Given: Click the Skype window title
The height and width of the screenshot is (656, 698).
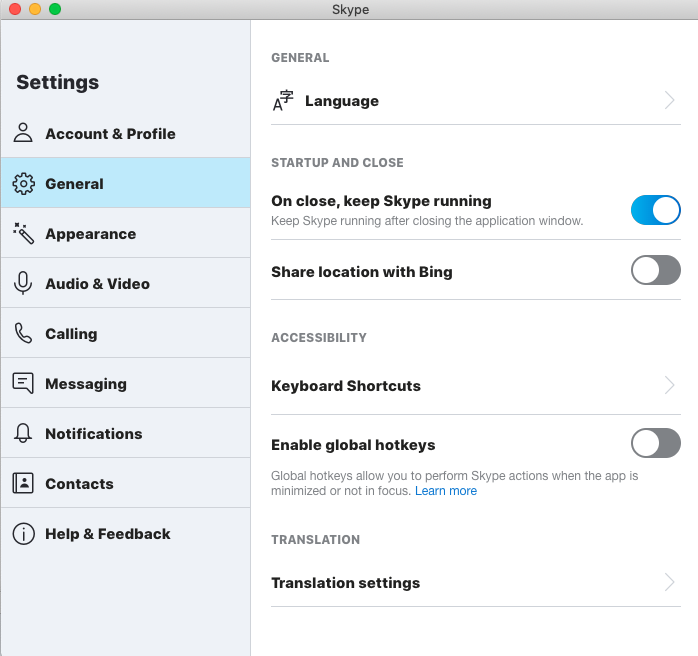Looking at the screenshot, I should coord(350,9).
